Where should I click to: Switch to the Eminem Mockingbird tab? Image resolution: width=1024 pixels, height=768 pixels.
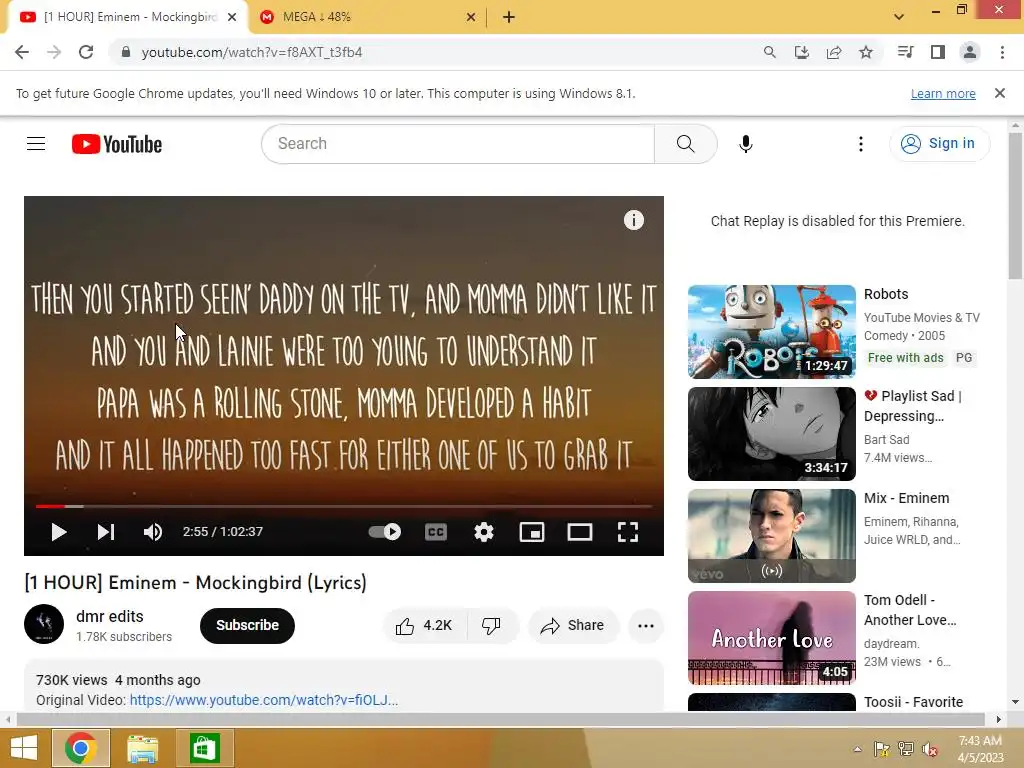128,17
